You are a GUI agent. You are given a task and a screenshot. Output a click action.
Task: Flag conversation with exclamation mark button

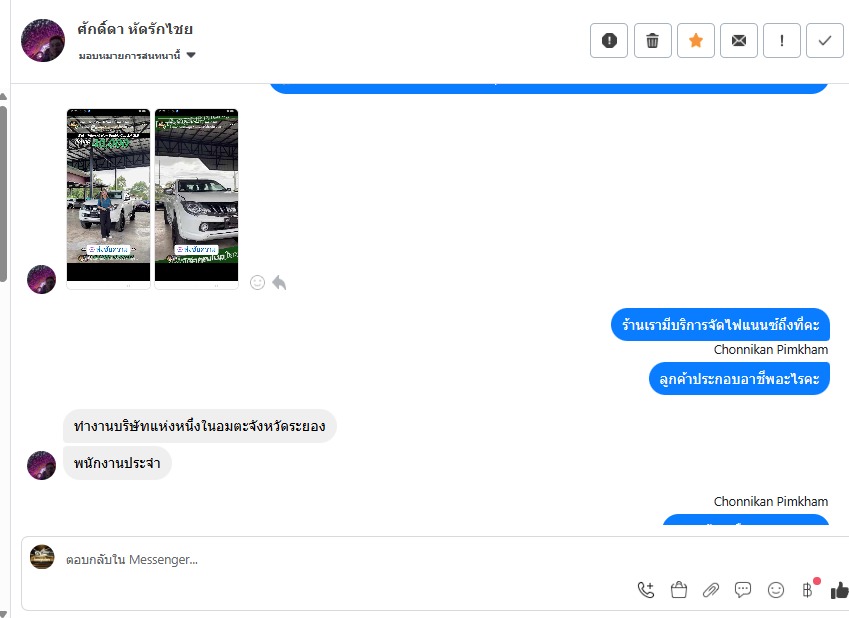[x=781, y=40]
